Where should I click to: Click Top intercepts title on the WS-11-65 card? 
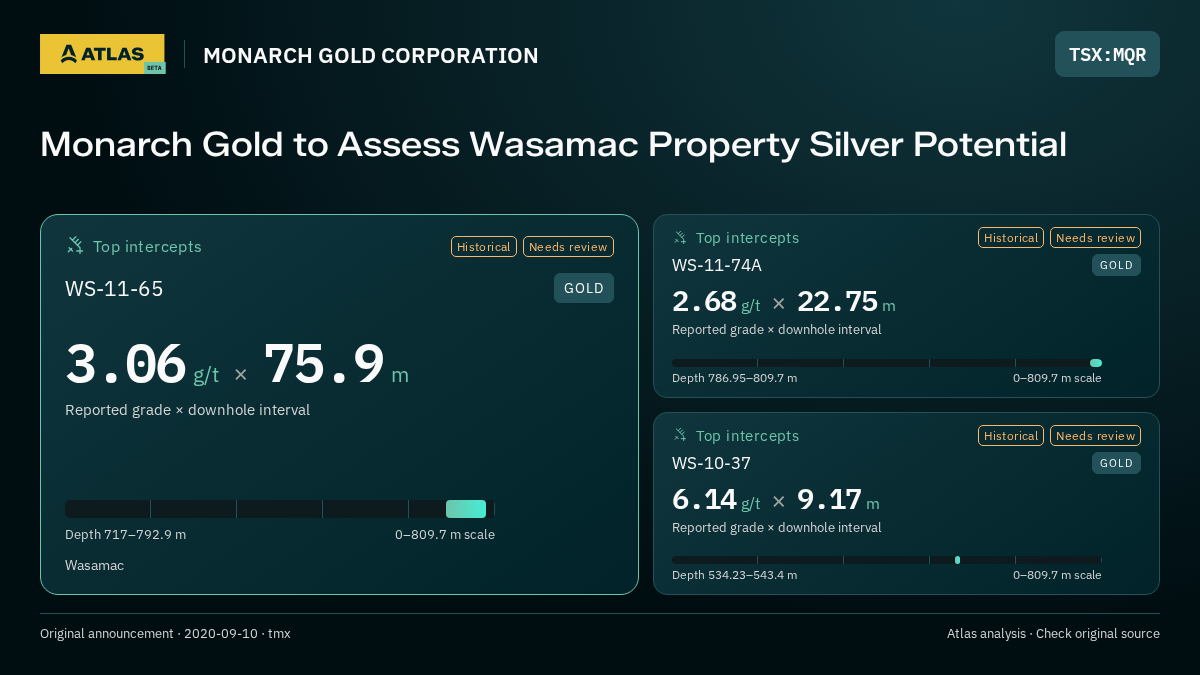click(x=147, y=246)
